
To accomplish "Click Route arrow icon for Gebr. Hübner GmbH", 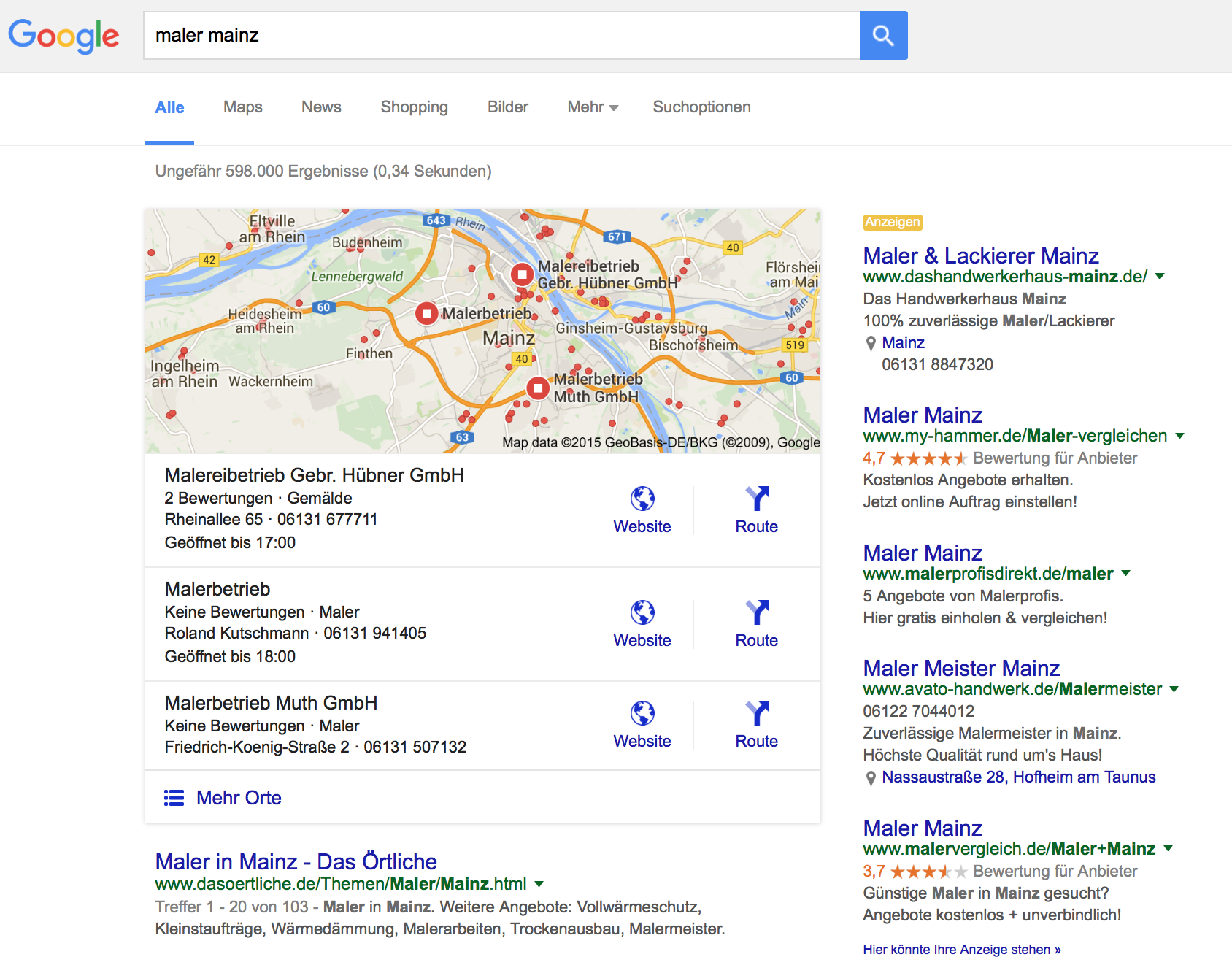I will tap(757, 499).
